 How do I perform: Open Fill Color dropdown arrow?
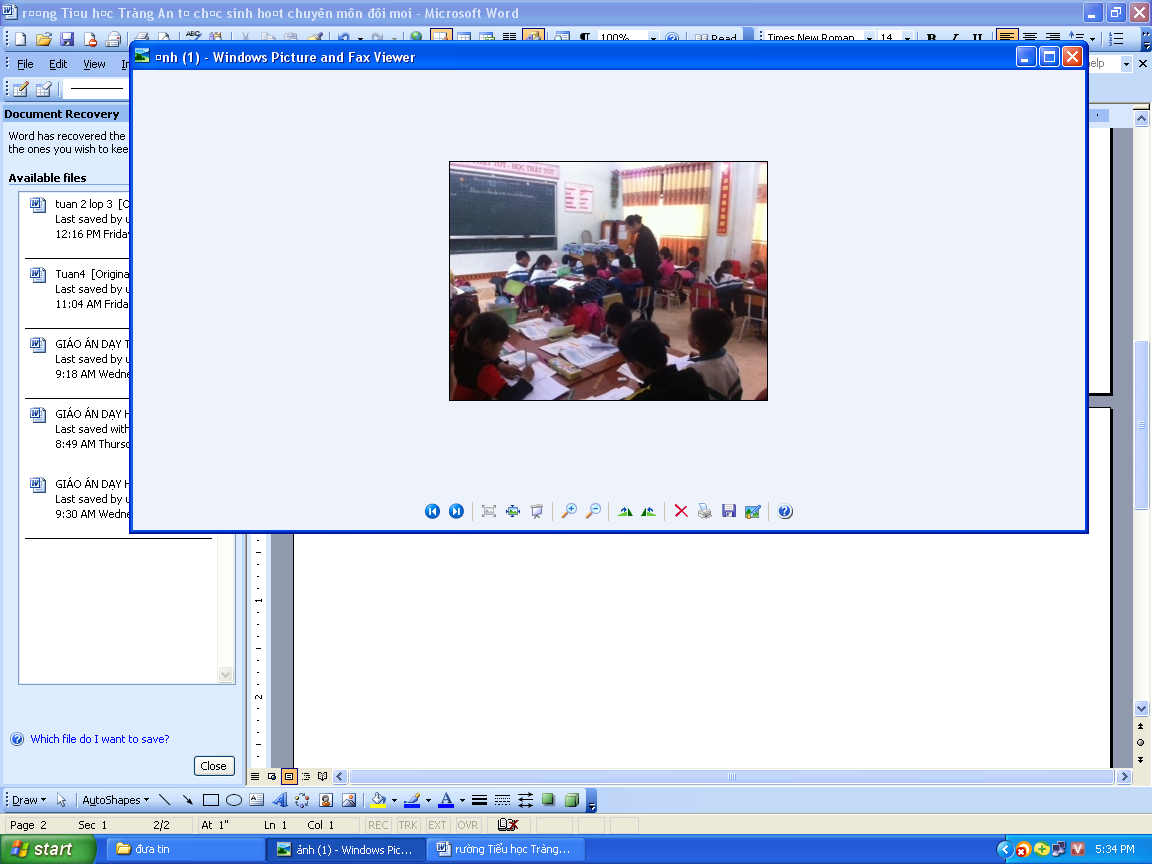click(394, 800)
